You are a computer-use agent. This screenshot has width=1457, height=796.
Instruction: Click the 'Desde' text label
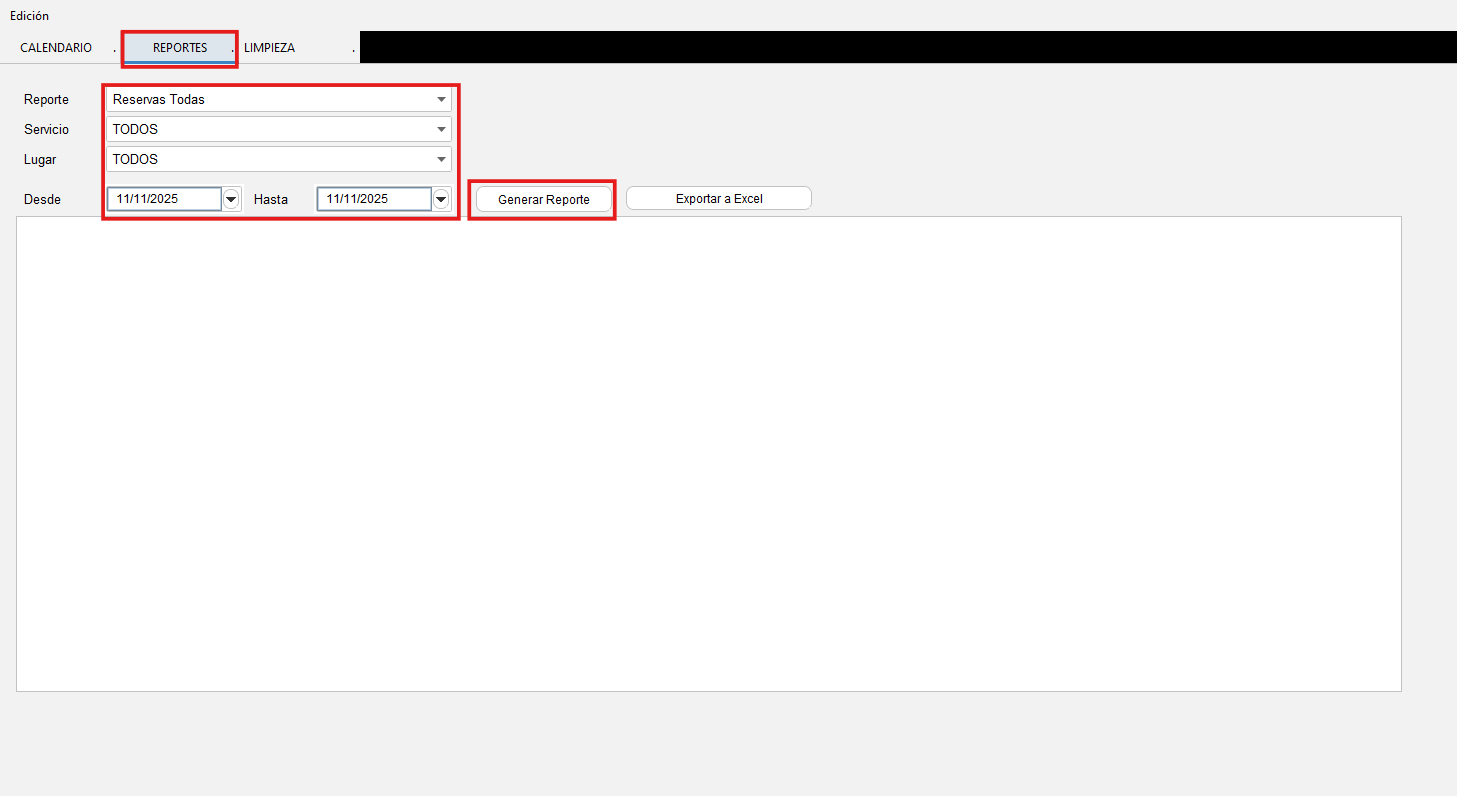(x=42, y=200)
